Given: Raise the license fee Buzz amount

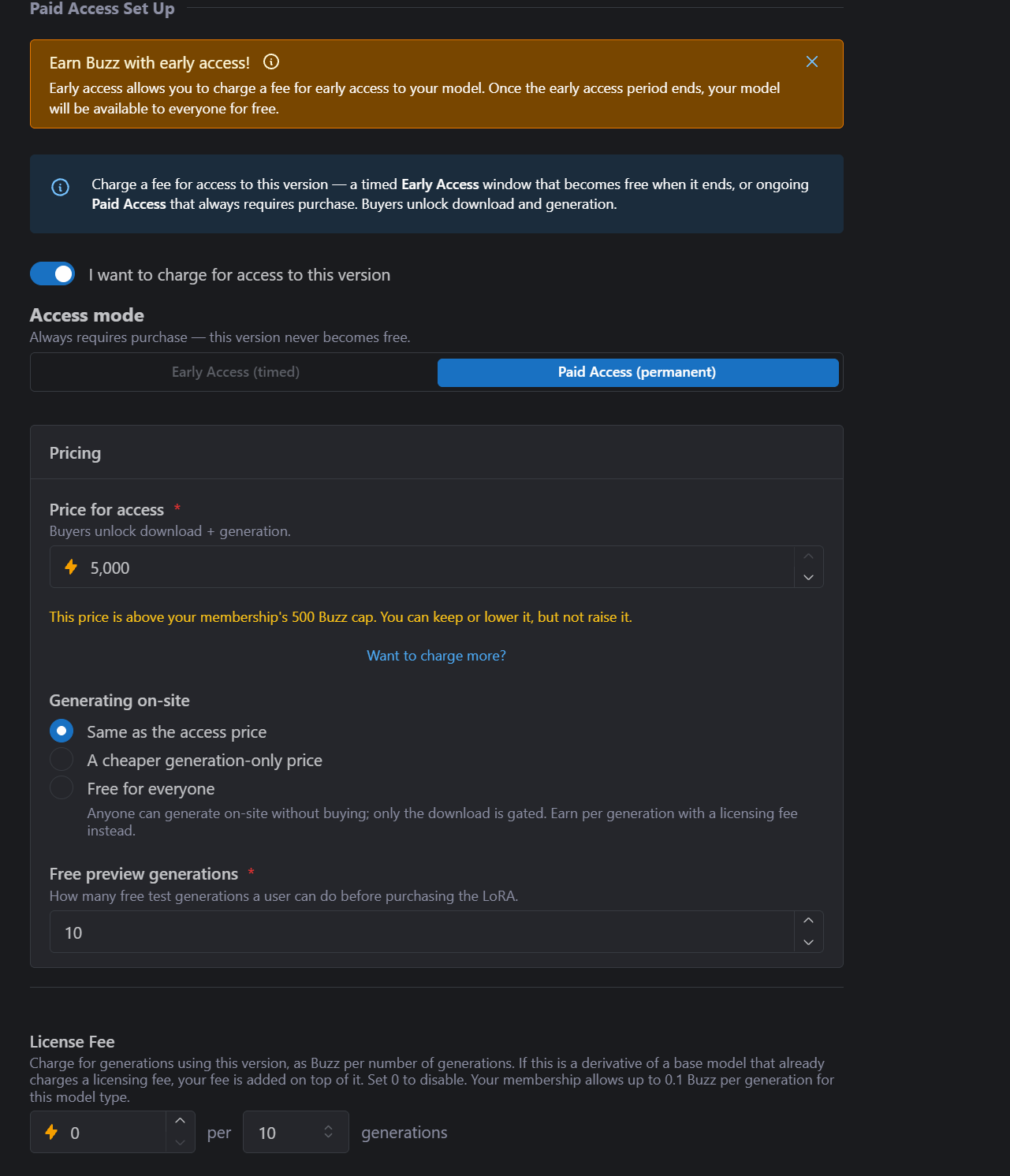Looking at the screenshot, I should (180, 1121).
